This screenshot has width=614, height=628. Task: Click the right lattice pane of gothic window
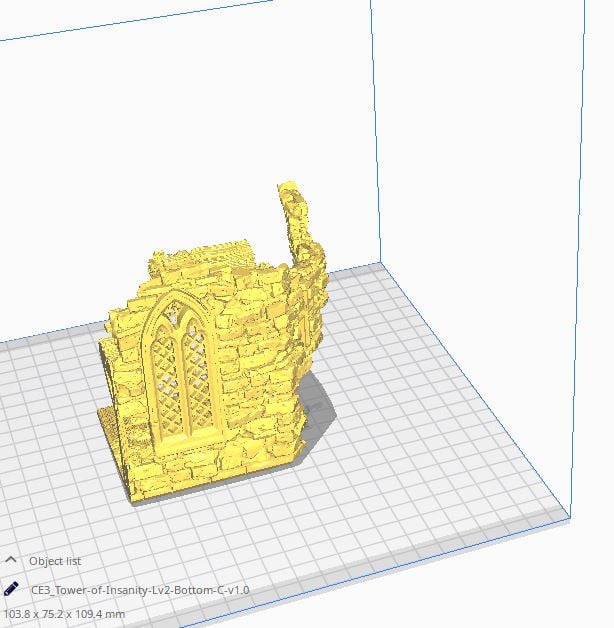coord(197,374)
